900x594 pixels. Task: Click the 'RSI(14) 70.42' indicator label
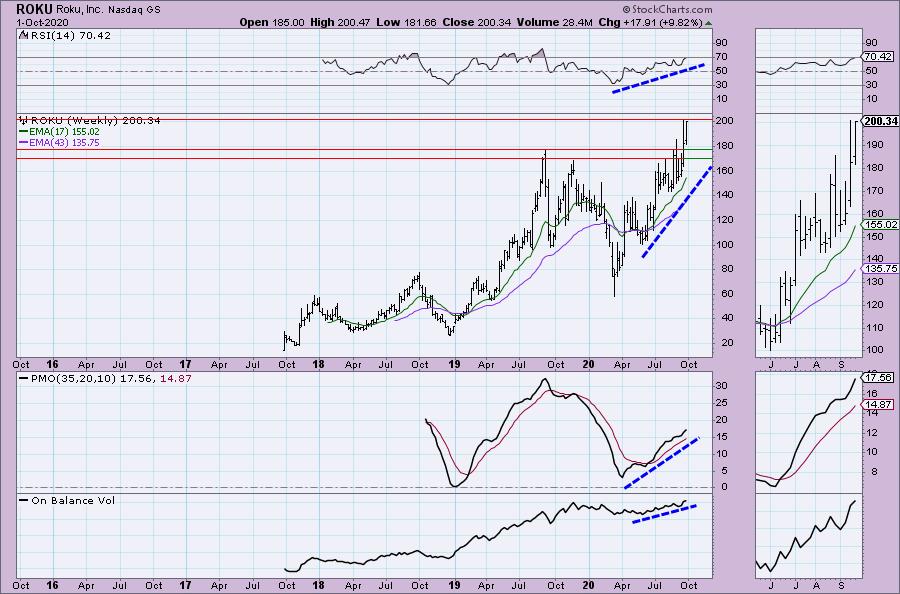(69, 35)
